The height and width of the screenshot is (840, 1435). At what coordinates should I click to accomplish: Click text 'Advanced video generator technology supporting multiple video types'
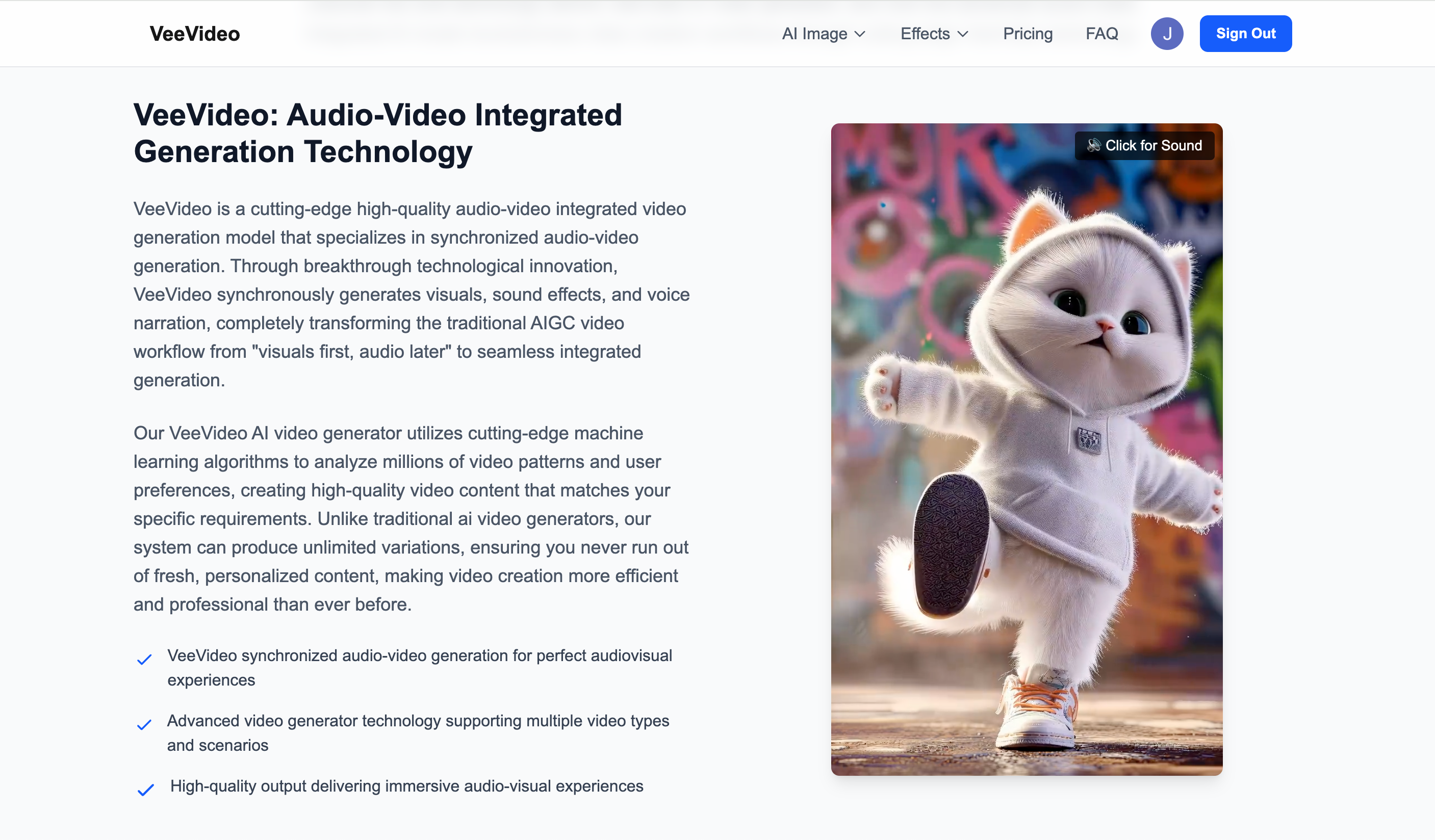[418, 721]
